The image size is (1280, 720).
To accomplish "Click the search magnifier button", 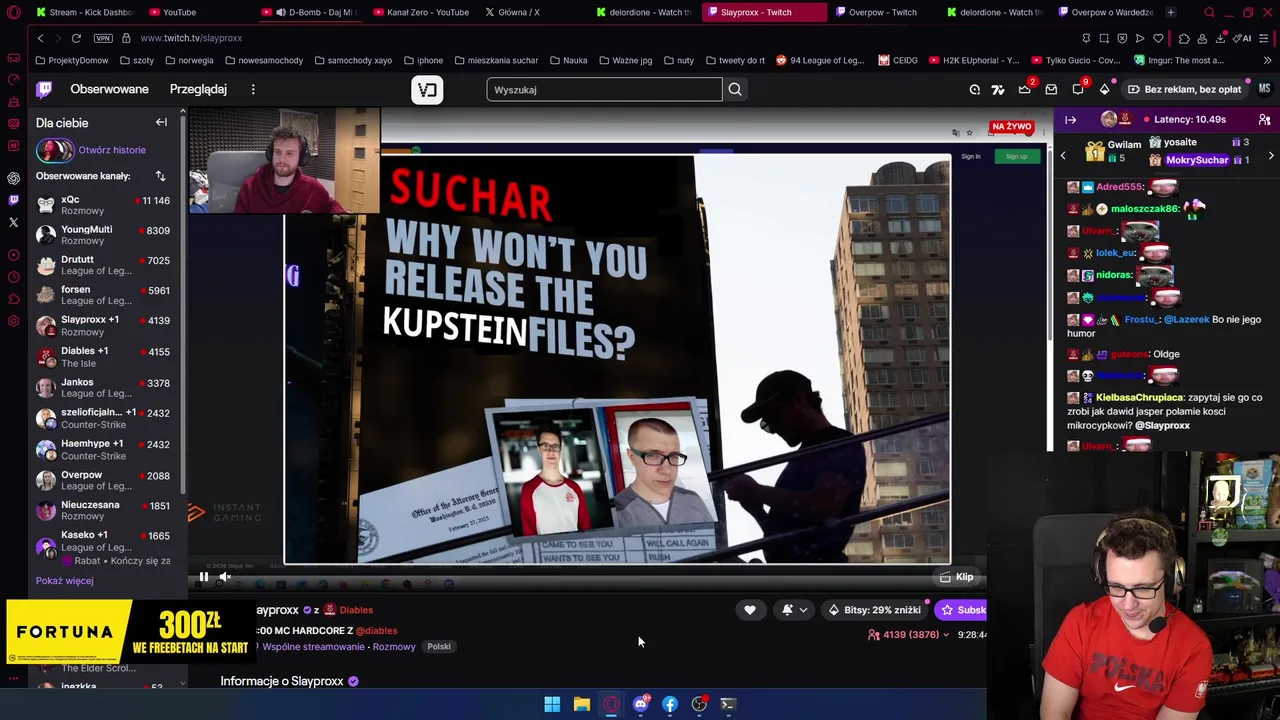I will coord(735,89).
